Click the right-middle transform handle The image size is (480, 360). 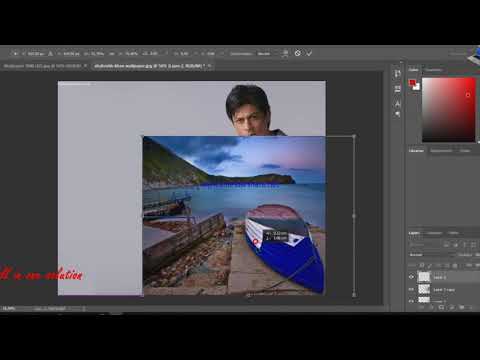pyautogui.click(x=354, y=216)
